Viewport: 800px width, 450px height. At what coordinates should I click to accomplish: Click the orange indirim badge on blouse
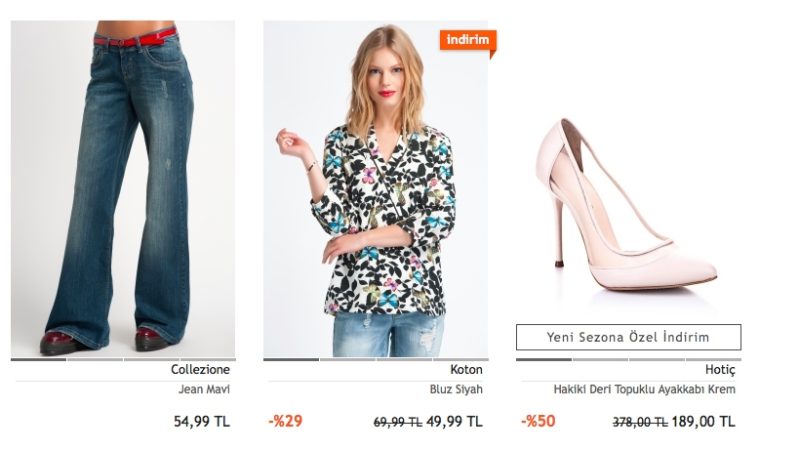pos(468,41)
